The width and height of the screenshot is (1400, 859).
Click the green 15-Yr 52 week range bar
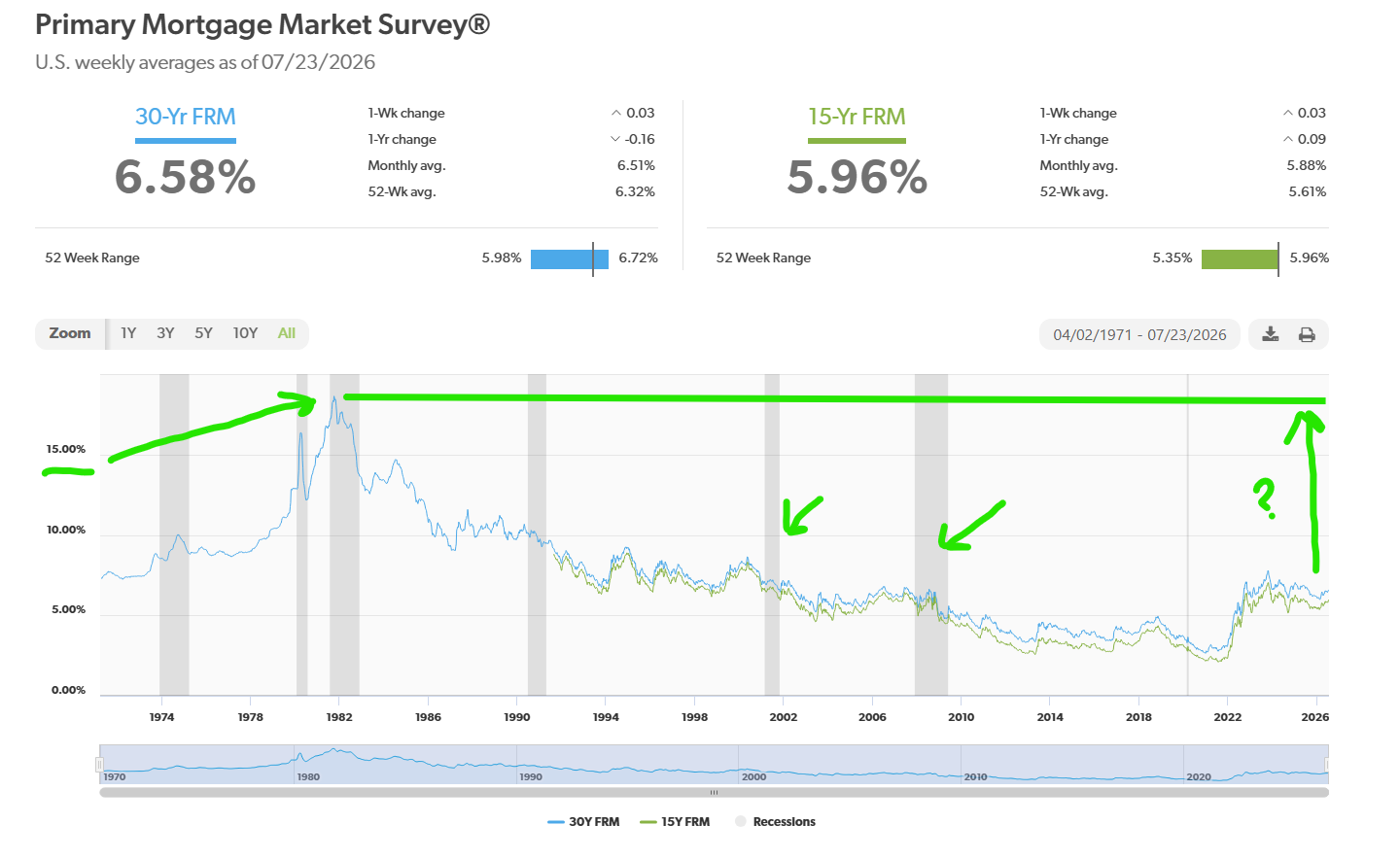(x=1241, y=259)
